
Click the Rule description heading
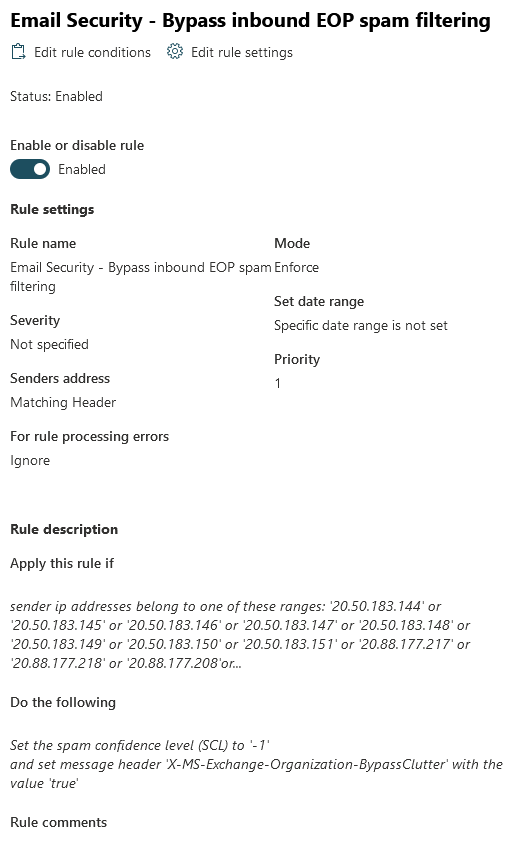pos(64,529)
